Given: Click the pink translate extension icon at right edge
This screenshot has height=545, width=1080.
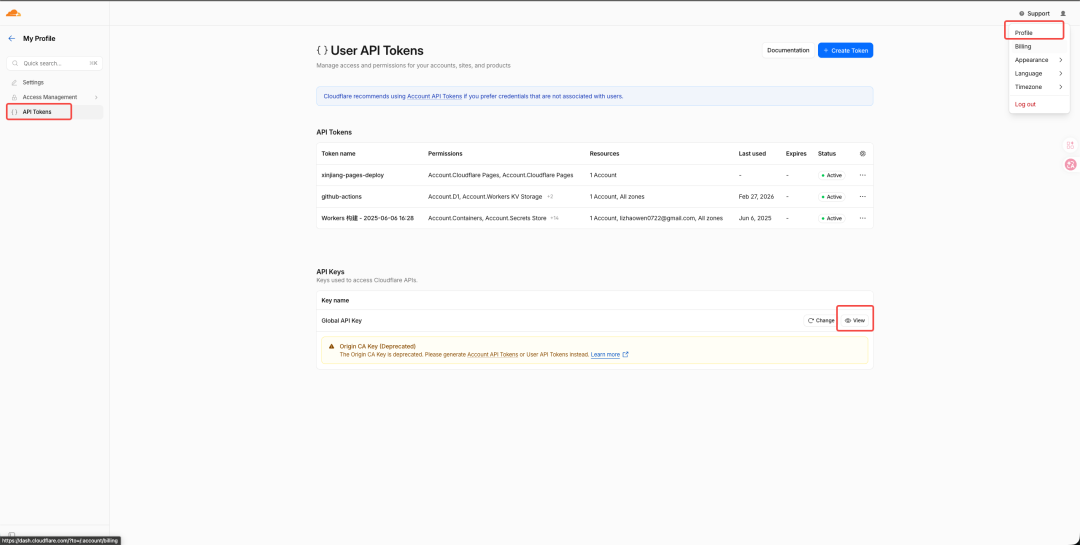Looking at the screenshot, I should 1070,164.
